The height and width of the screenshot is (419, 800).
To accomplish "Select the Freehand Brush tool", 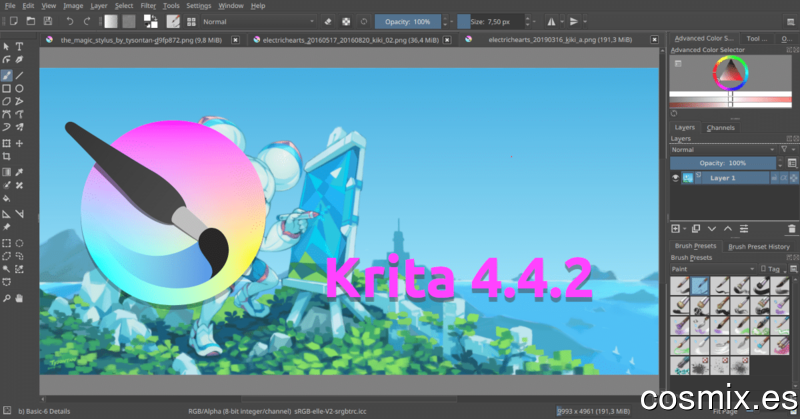I will [x=6, y=76].
